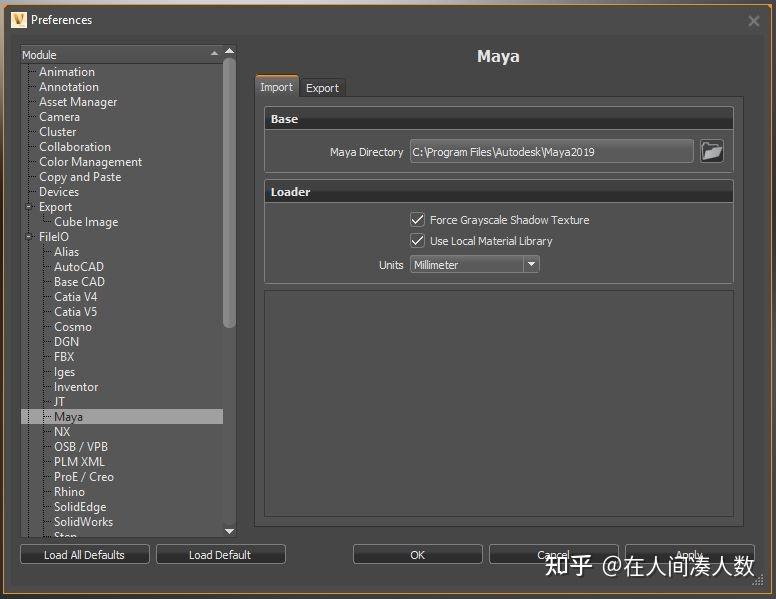The width and height of the screenshot is (776, 599).
Task: Select FileIO in module tree
Action: point(54,237)
